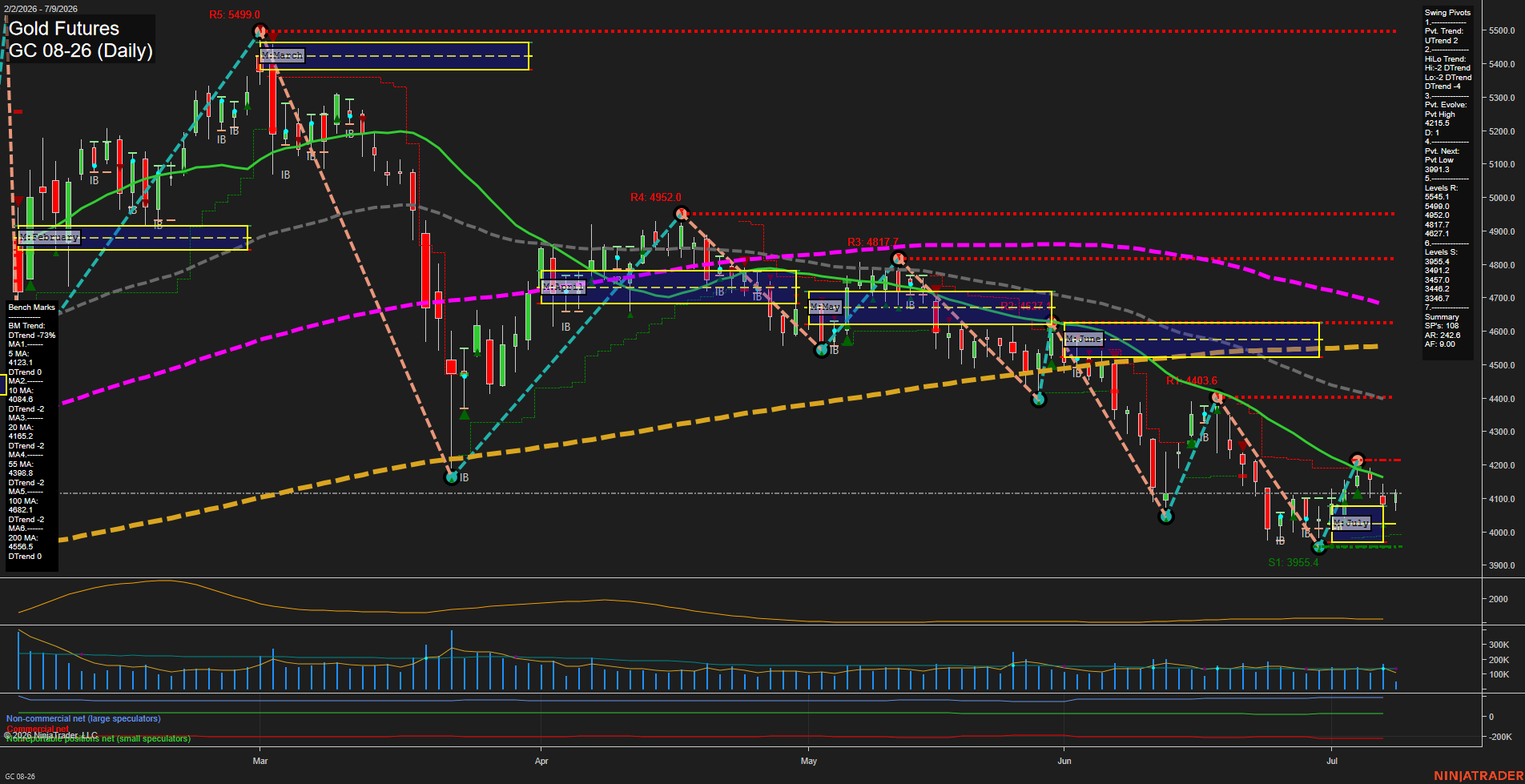The width and height of the screenshot is (1525, 784).
Task: Click the M:July monthly range tag
Action: (x=1352, y=524)
